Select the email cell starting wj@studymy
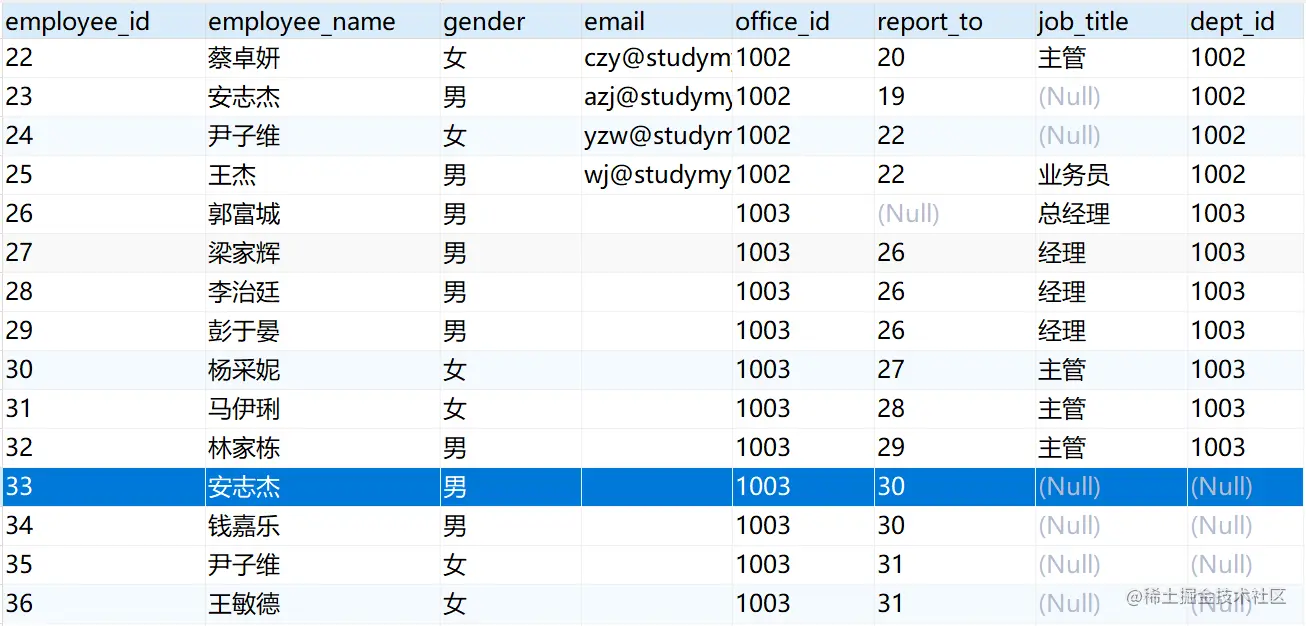The width and height of the screenshot is (1306, 626). coord(656,175)
